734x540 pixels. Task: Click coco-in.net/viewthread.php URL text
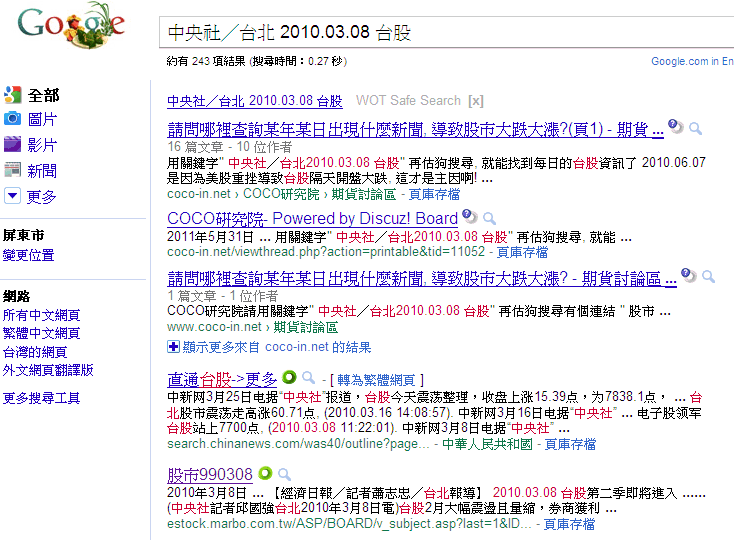tap(326, 252)
